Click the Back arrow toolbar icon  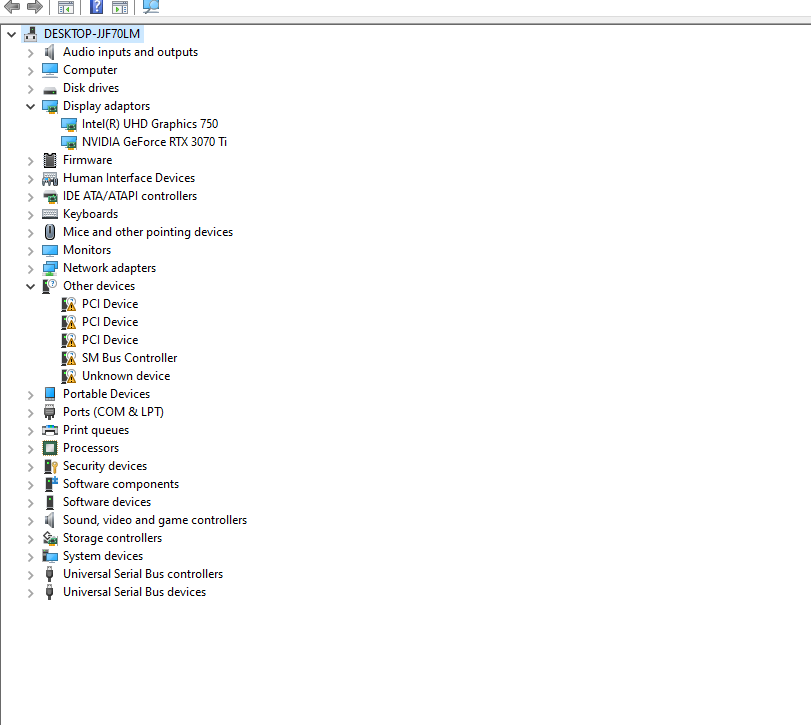click(12, 6)
